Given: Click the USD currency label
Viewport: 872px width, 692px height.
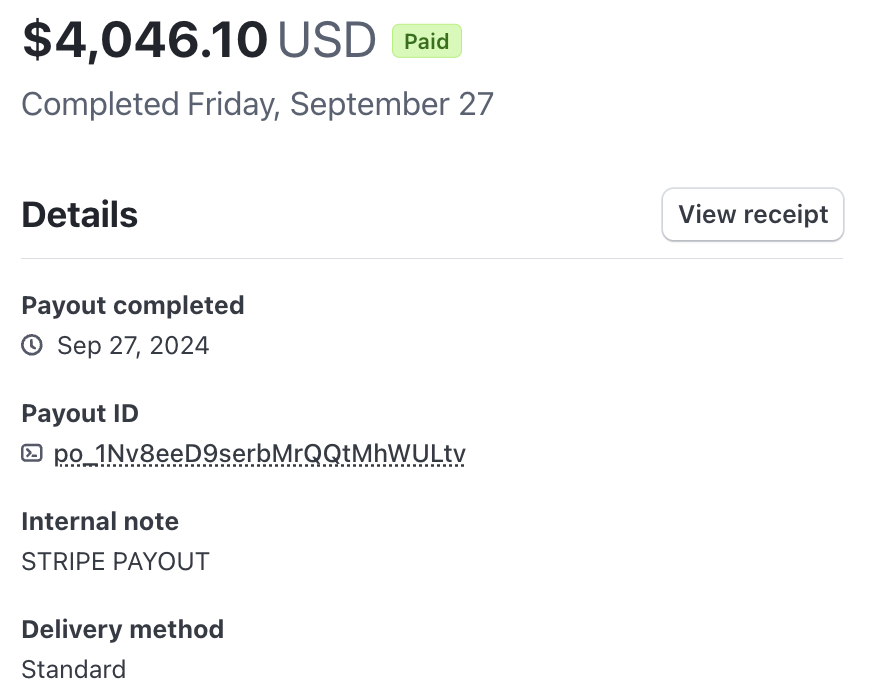Looking at the screenshot, I should click(326, 40).
